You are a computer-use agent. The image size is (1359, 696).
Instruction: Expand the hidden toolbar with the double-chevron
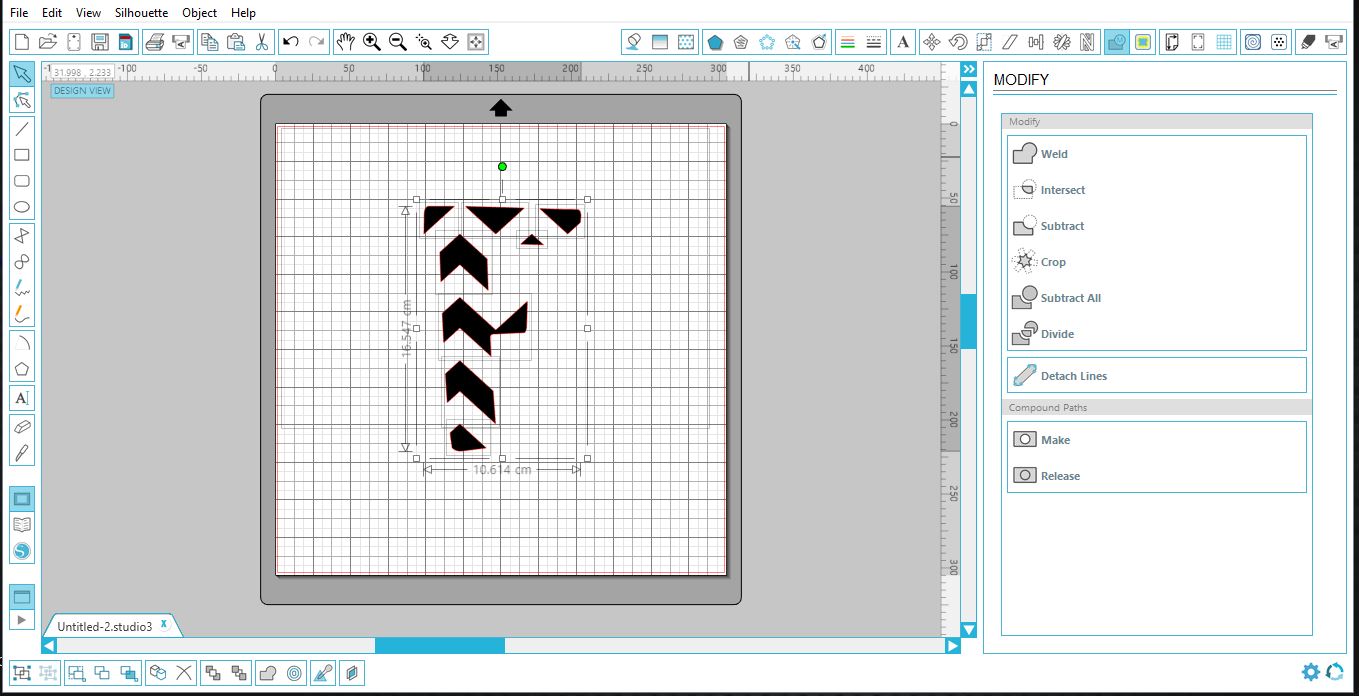coord(968,69)
